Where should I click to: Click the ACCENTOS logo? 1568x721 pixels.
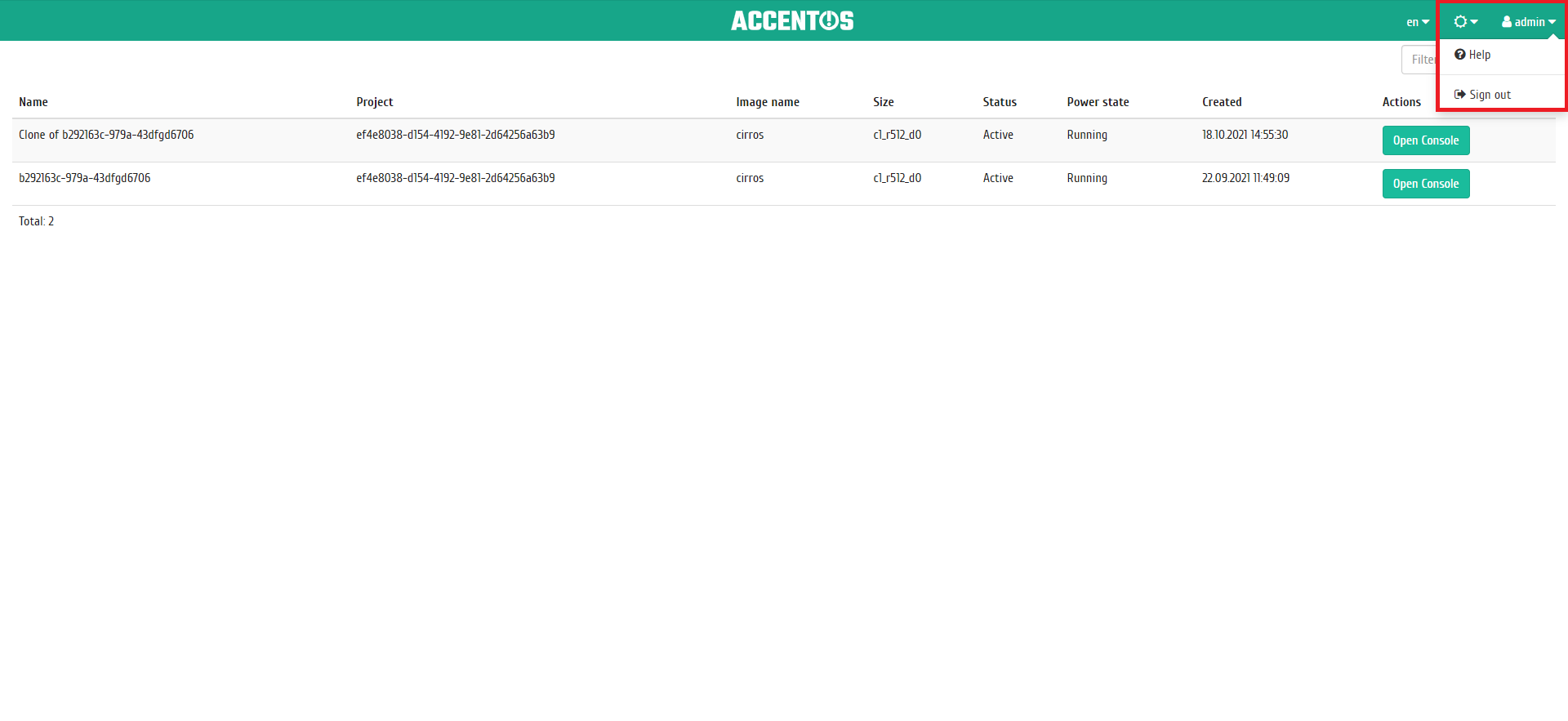[x=792, y=20]
